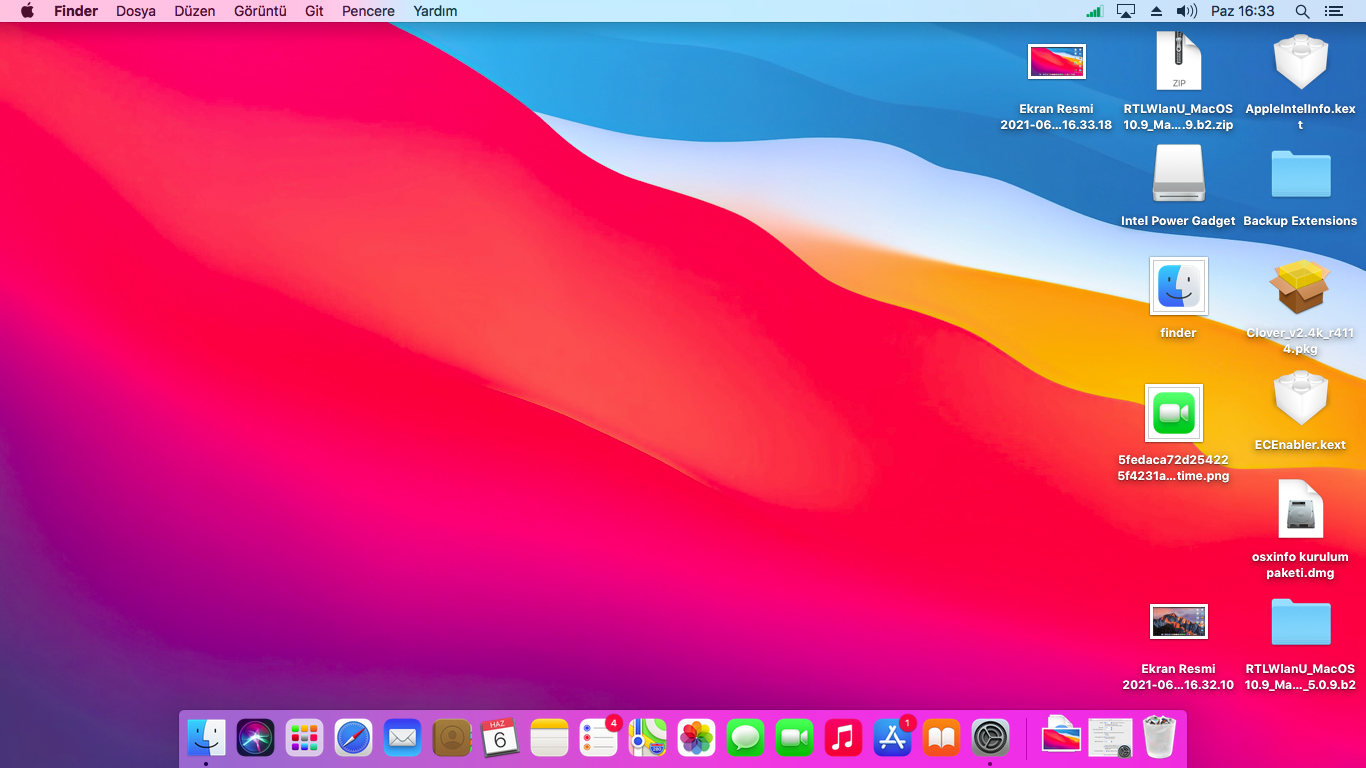Open the AirPlay display menu icon

coord(1126,11)
